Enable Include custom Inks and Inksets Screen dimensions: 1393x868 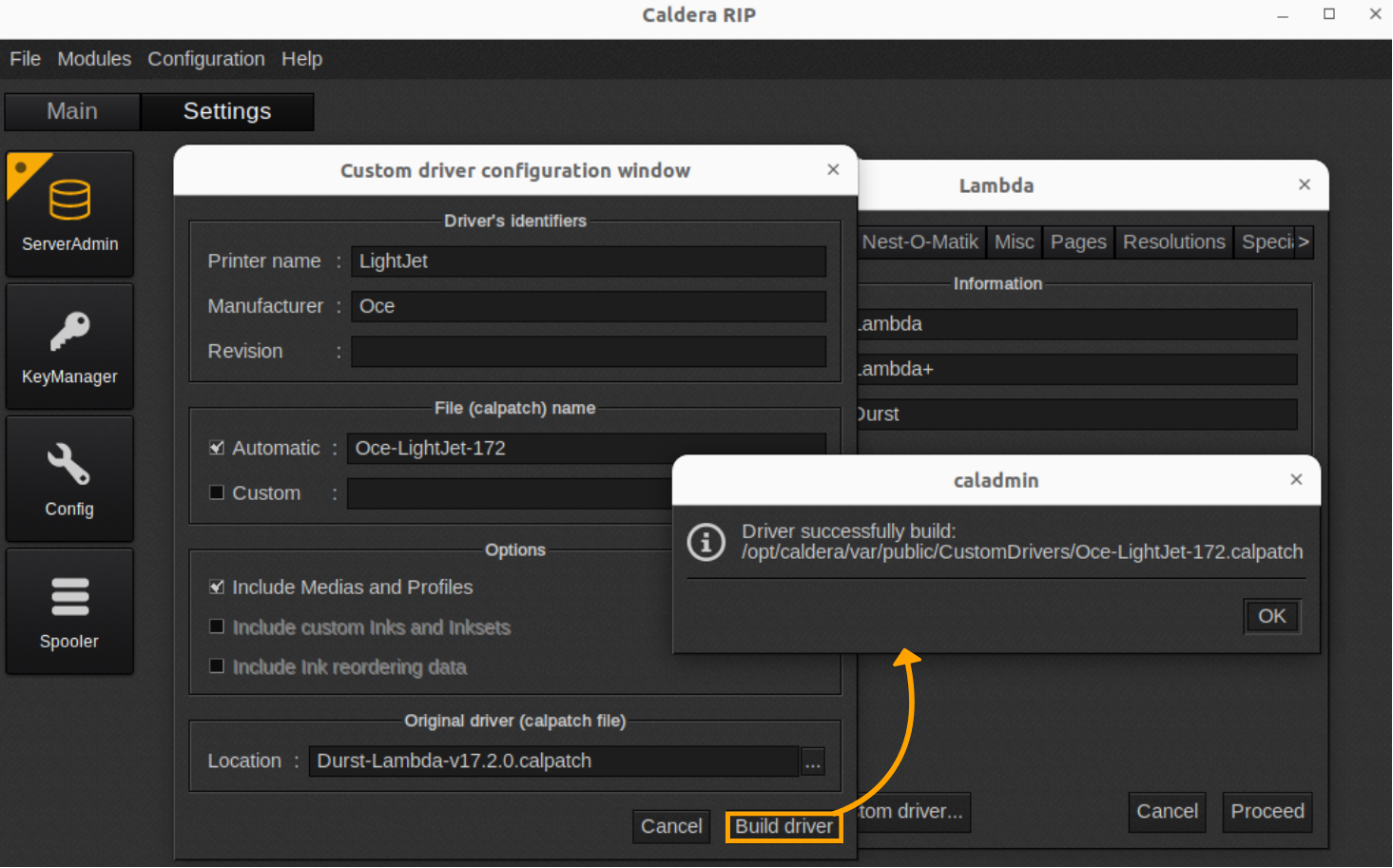click(x=217, y=627)
